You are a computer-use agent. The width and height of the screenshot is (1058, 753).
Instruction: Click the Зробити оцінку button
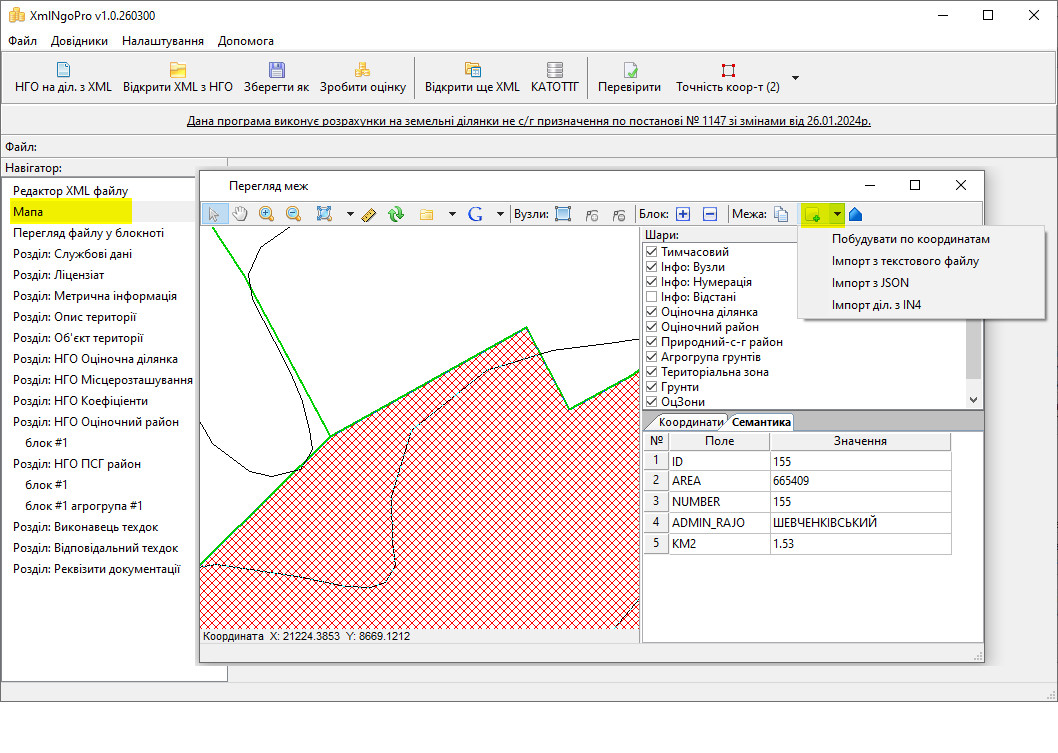(x=362, y=78)
